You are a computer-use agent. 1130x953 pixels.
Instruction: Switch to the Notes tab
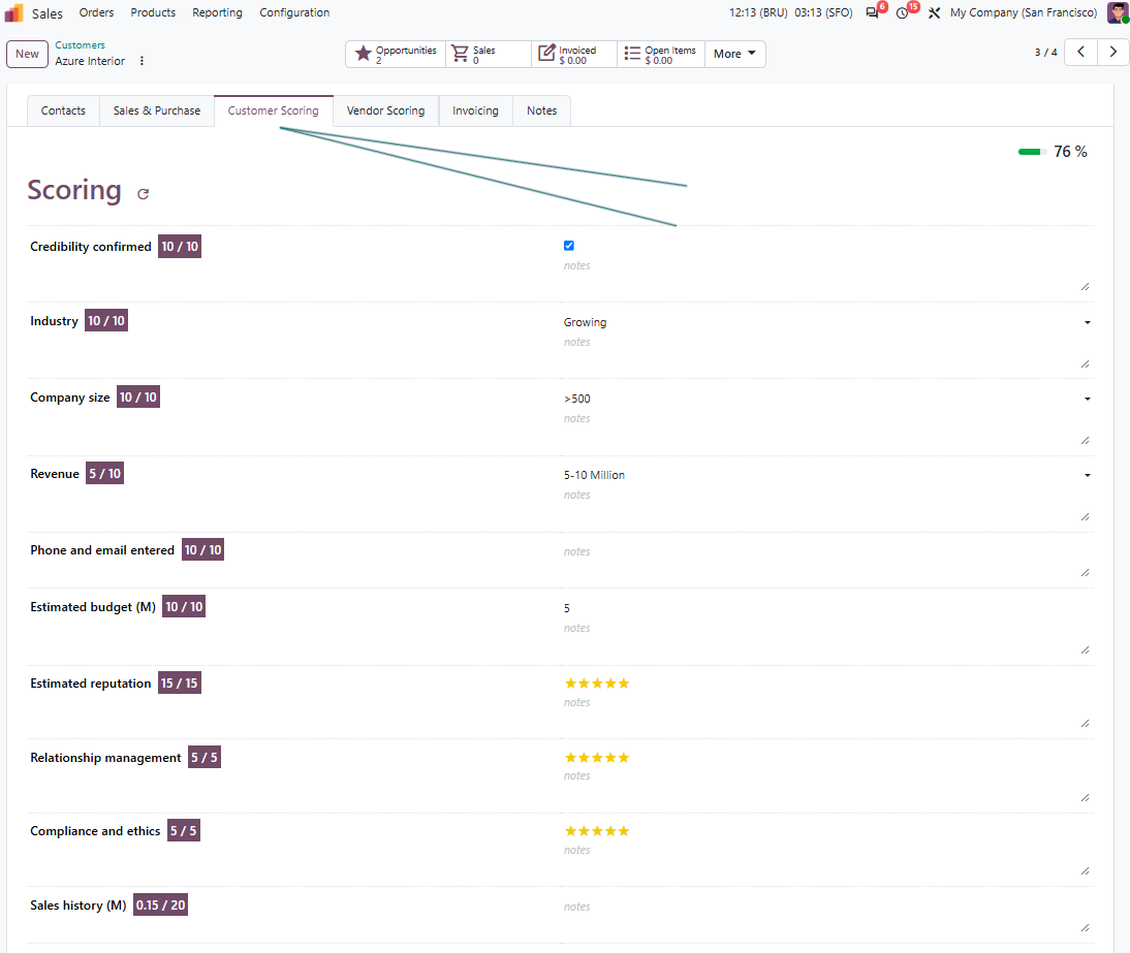(x=542, y=111)
